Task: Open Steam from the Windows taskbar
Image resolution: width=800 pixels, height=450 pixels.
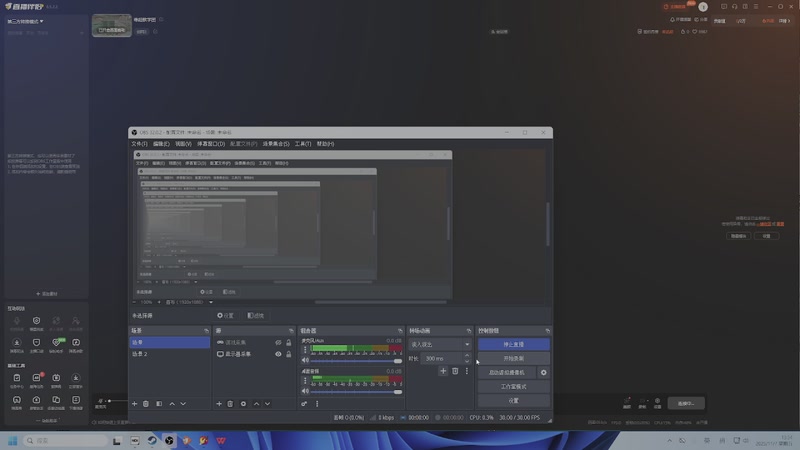Action: [x=152, y=440]
